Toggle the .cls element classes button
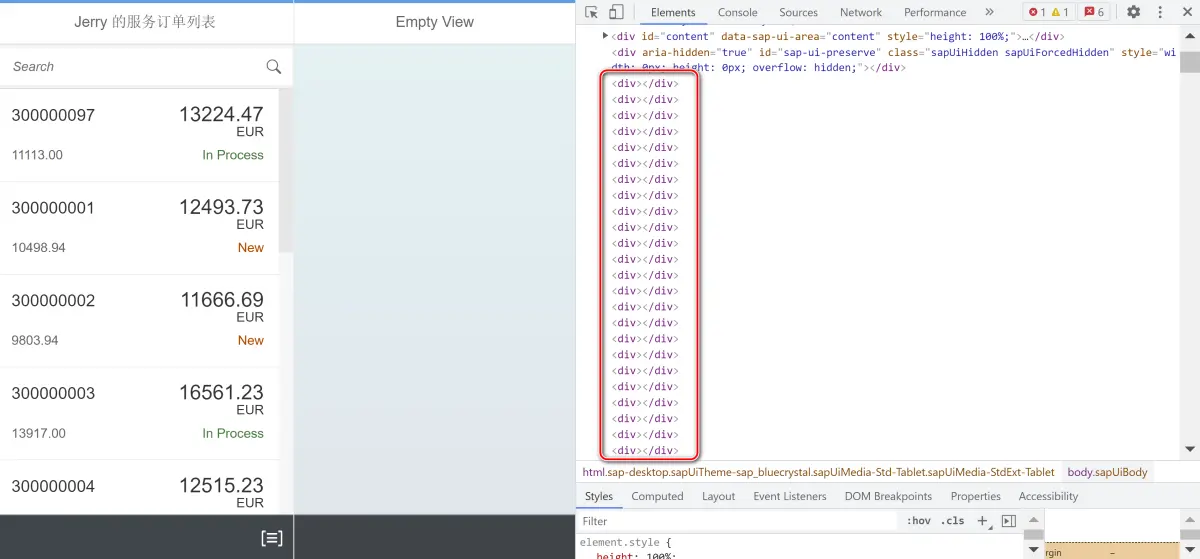Viewport: 1200px width, 559px height. [x=954, y=521]
